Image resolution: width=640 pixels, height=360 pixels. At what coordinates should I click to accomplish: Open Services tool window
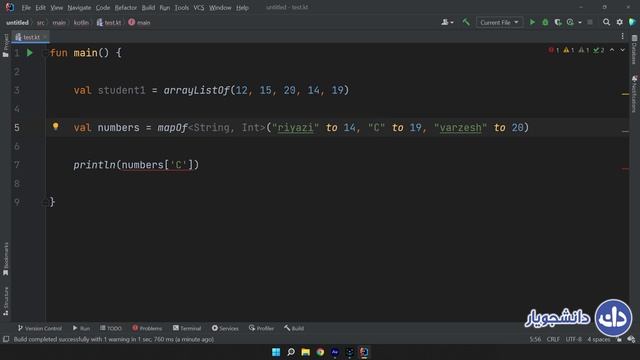tap(225, 328)
